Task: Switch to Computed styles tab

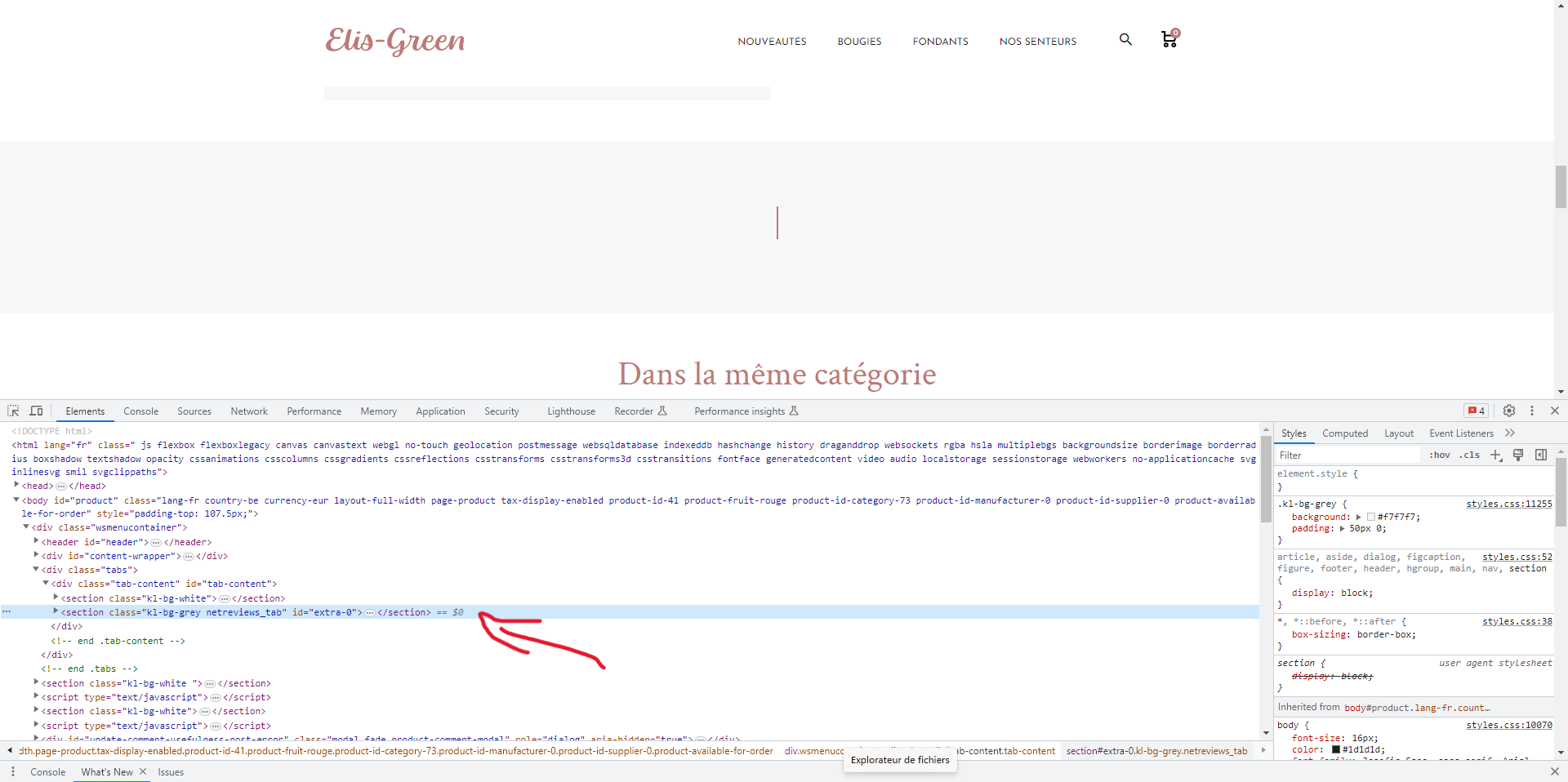Action: 1345,433
